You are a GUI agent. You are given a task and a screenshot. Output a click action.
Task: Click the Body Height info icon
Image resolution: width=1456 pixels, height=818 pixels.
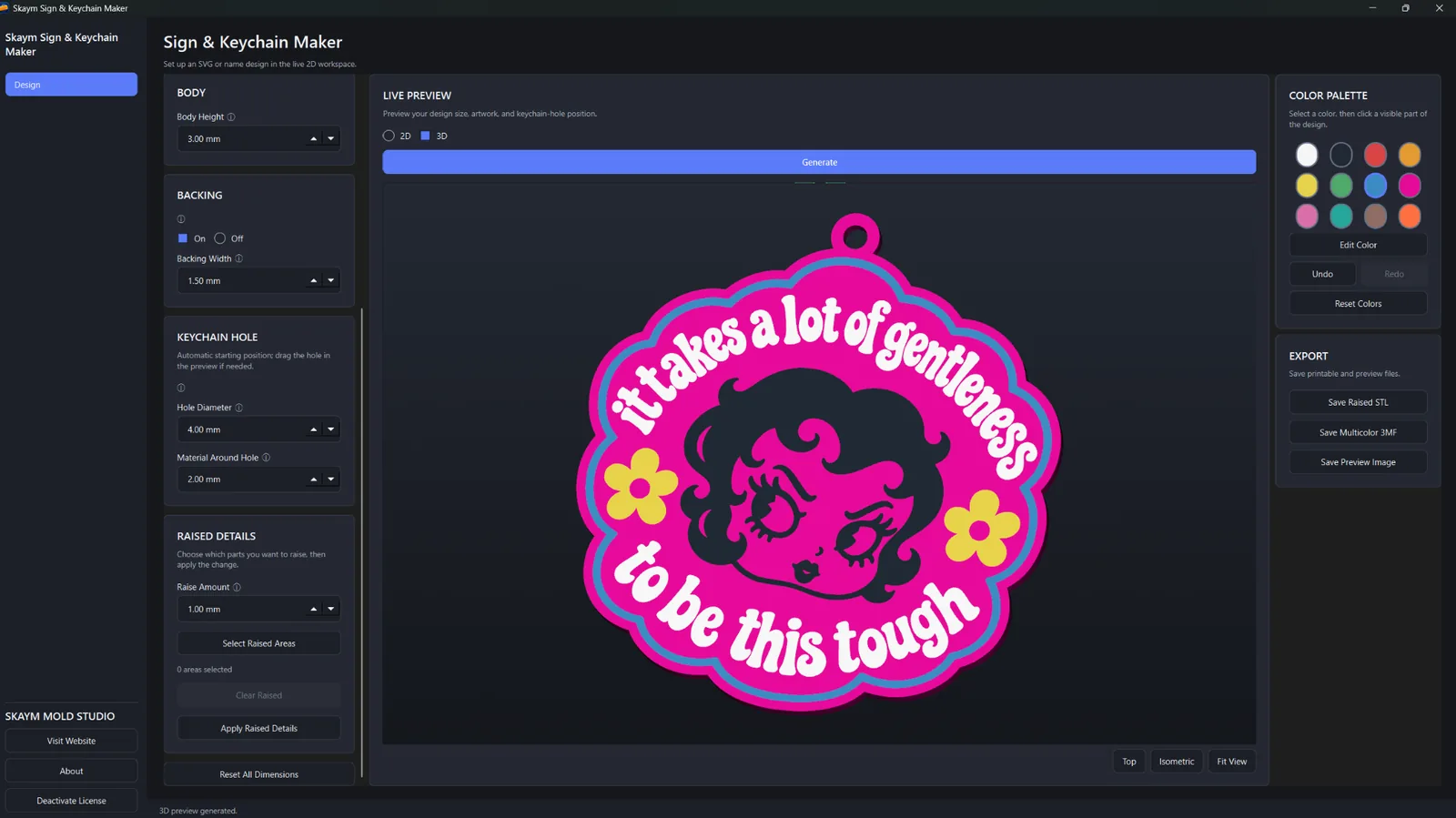(231, 117)
